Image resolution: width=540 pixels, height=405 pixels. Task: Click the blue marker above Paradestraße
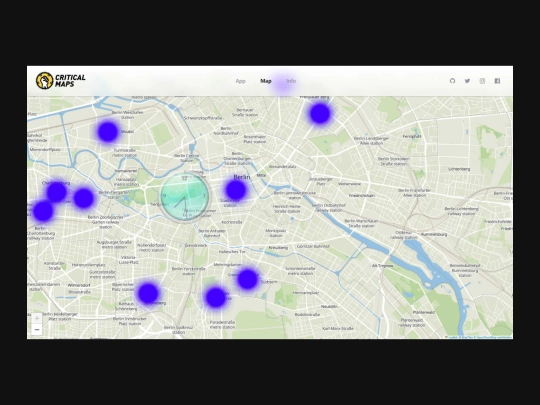(x=216, y=297)
